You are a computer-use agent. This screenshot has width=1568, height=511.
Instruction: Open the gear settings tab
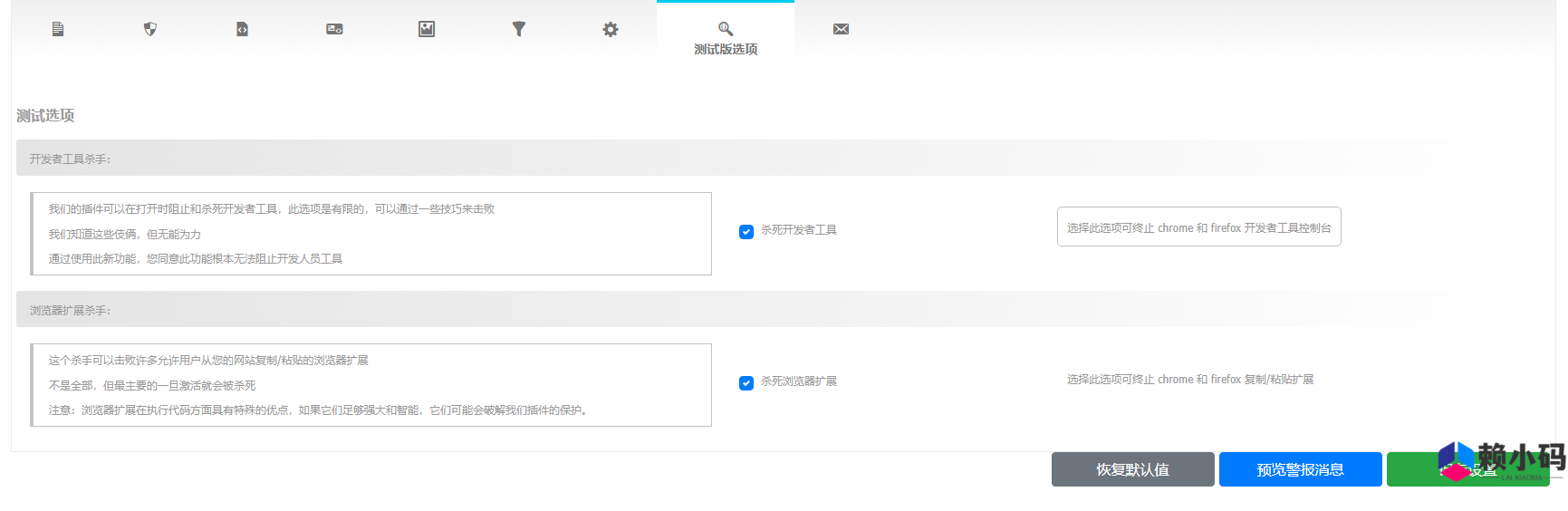click(611, 29)
